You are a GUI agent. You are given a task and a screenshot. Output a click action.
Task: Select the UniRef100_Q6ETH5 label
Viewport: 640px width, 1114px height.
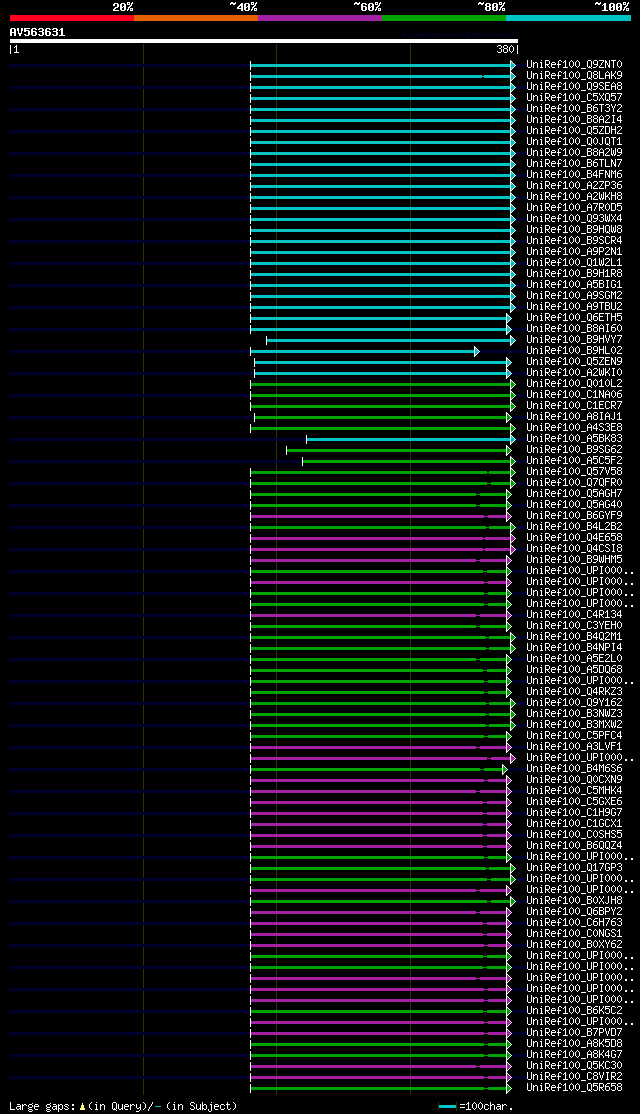pyautogui.click(x=575, y=318)
